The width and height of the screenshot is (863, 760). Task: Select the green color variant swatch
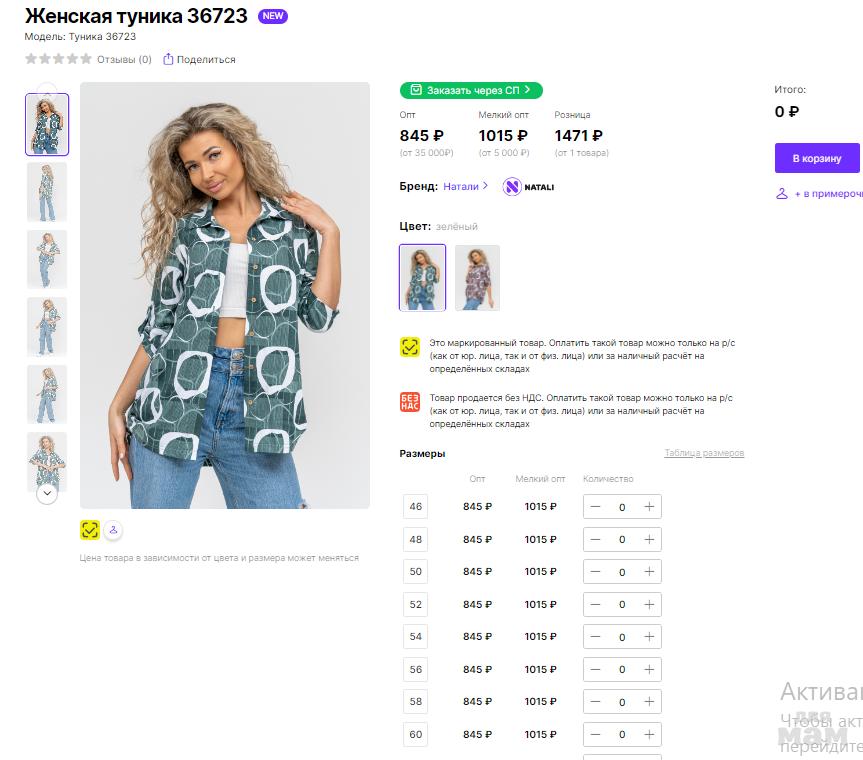422,277
